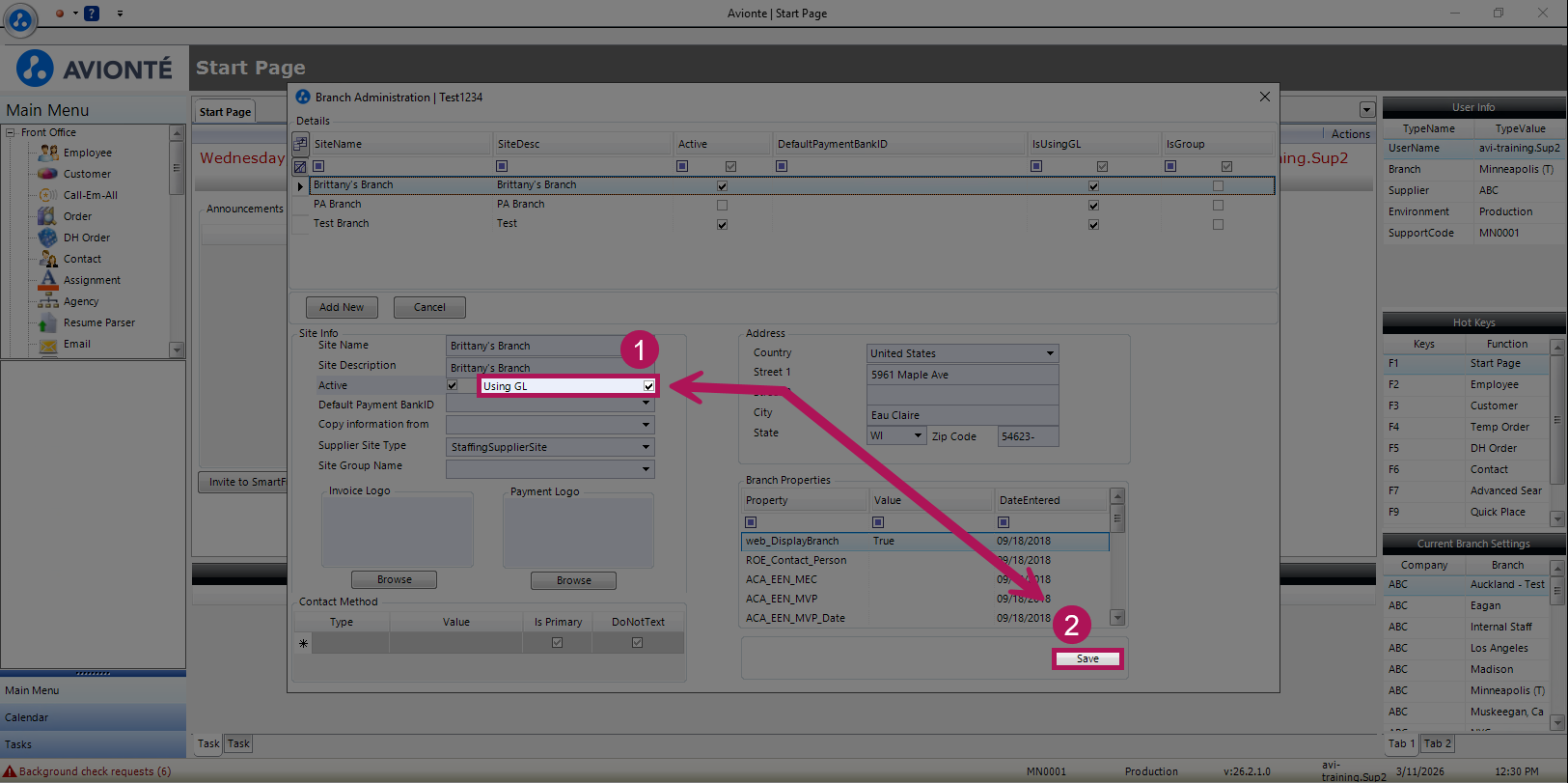Viewport: 1568px width, 783px height.
Task: Click the Main Menu tree vertical scrollbar
Action: 177,241
